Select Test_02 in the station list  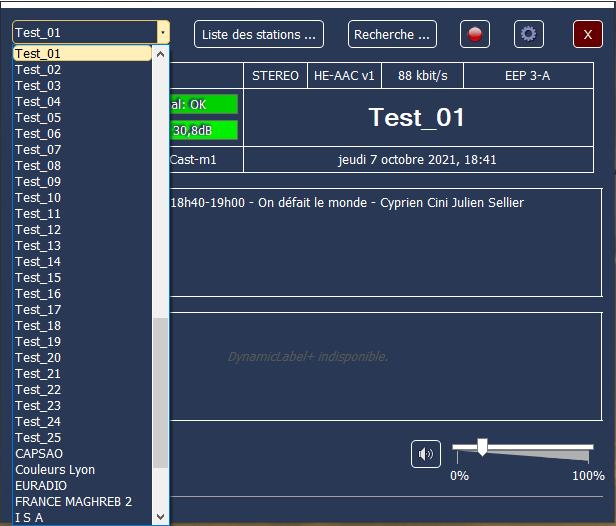[x=82, y=70]
